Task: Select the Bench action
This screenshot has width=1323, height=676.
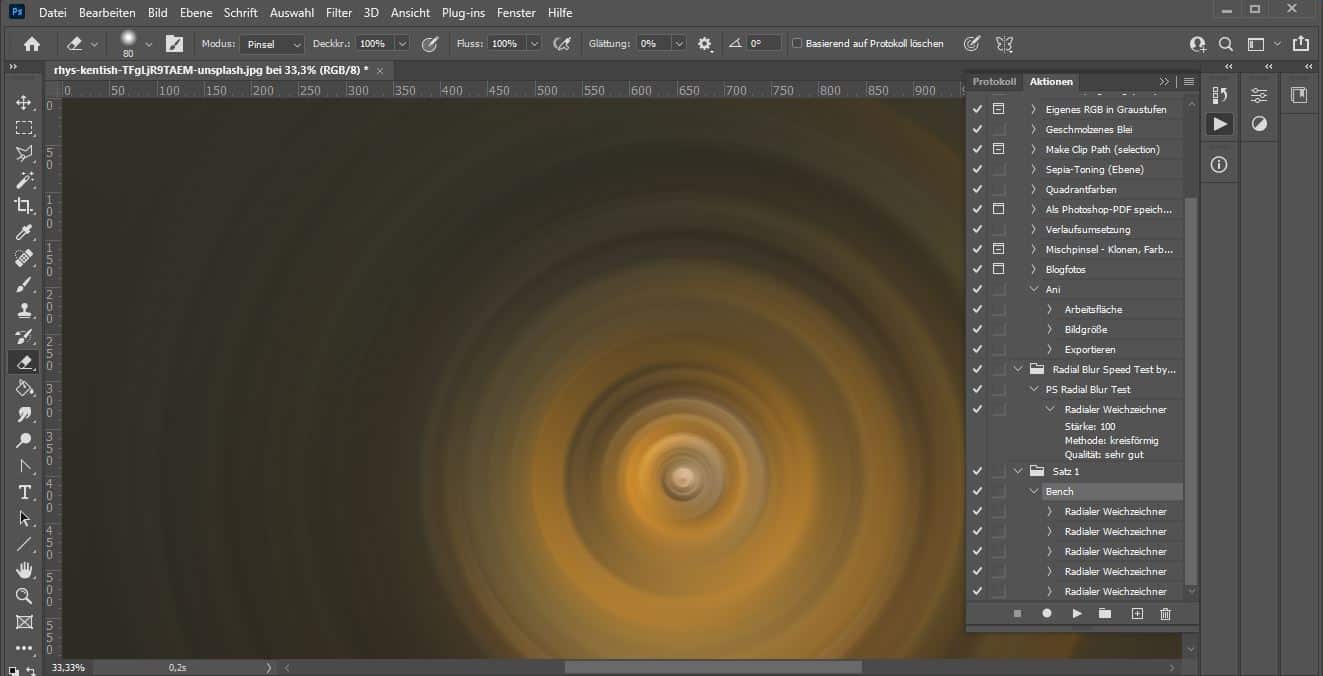Action: tap(1059, 491)
